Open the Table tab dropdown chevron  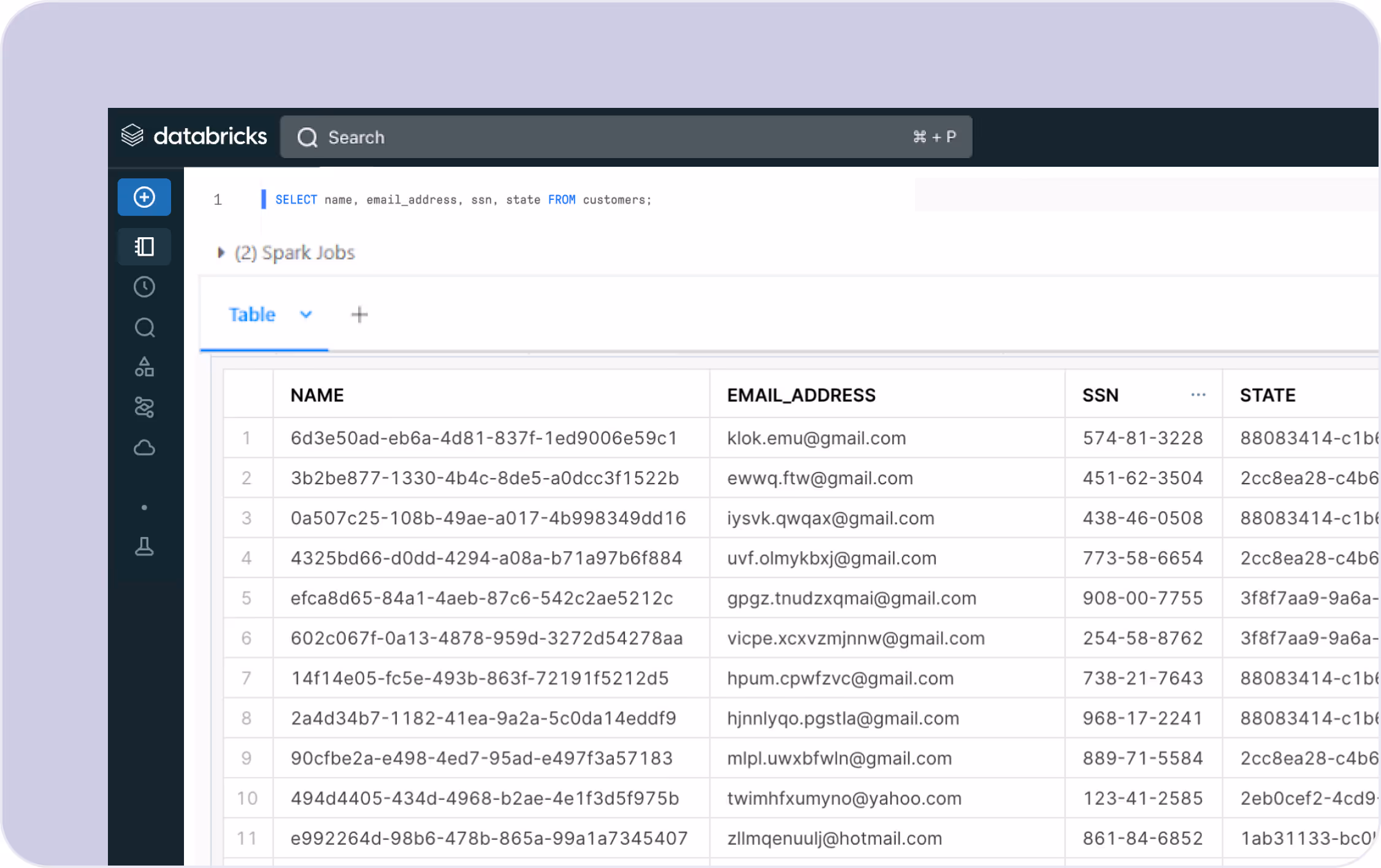305,314
